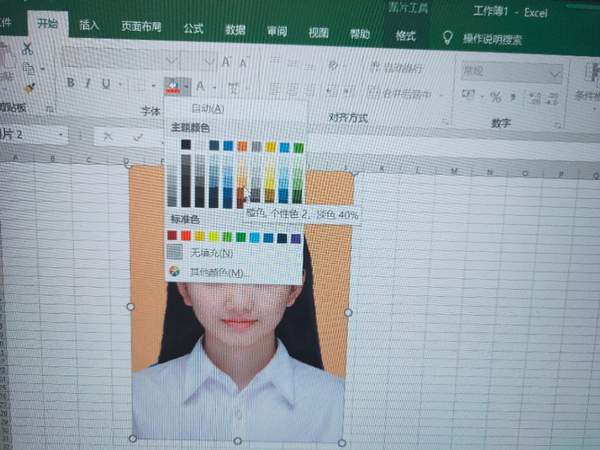Switch to the 开始 (Home) tab
This screenshot has width=600, height=450.
48,24
